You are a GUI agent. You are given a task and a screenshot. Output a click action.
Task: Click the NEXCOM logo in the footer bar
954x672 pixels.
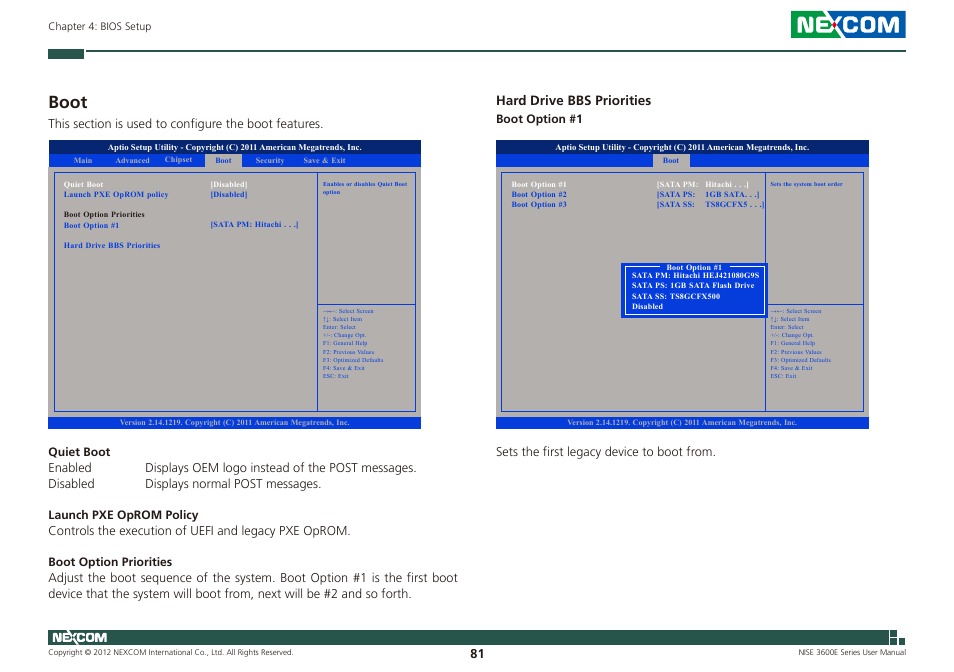(x=79, y=637)
